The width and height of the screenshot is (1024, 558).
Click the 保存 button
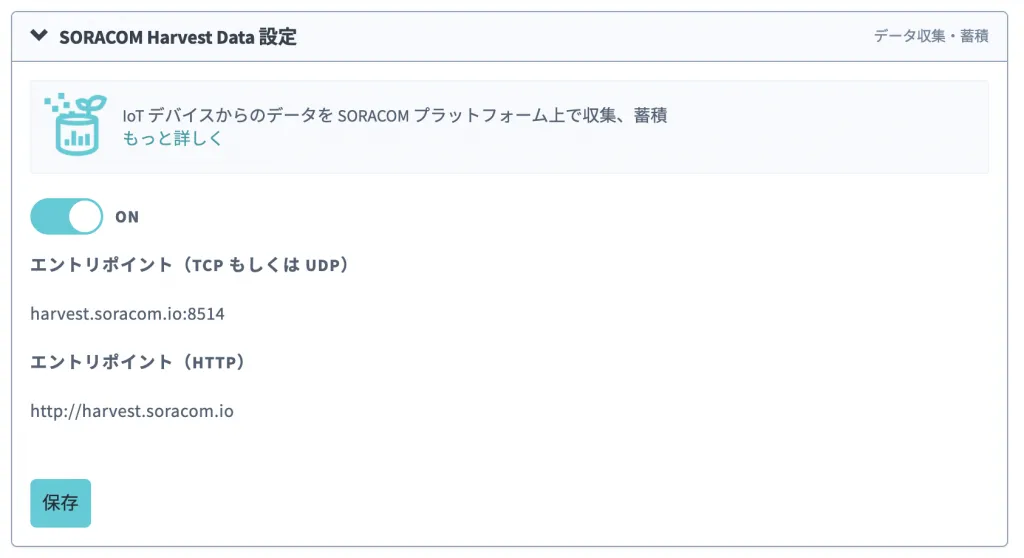coord(61,503)
